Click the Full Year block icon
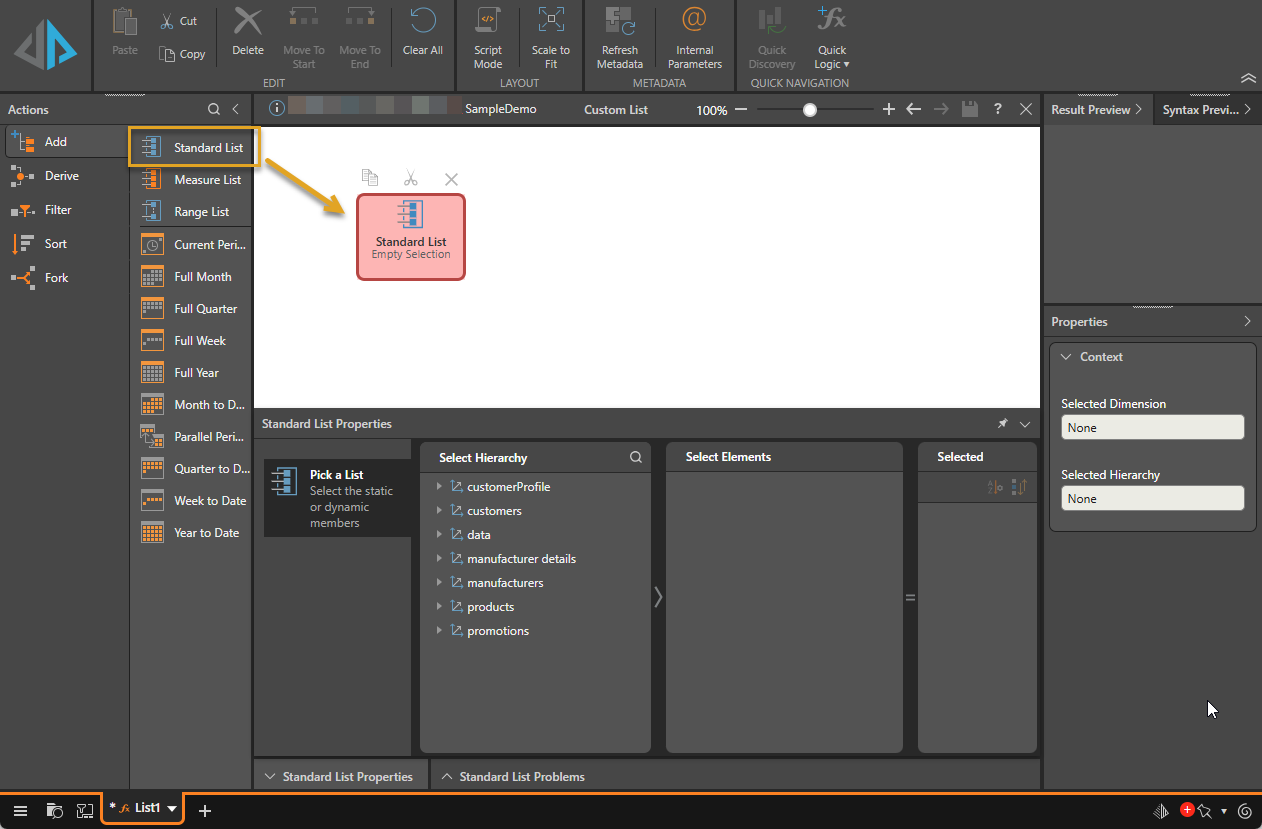 click(x=152, y=373)
